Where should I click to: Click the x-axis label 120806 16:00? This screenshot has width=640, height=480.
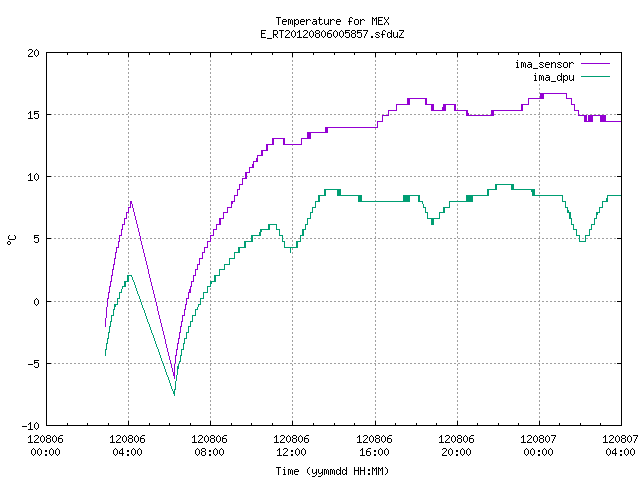point(374,445)
